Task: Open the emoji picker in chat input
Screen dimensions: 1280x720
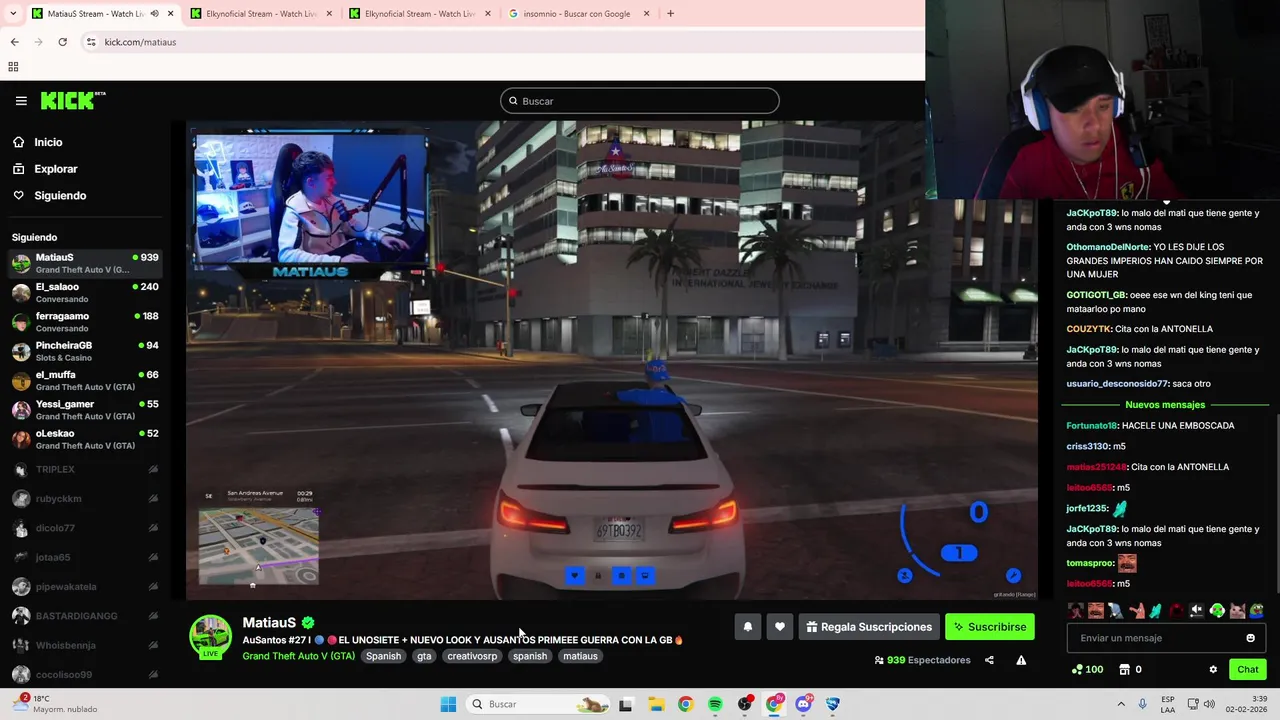Action: tap(1250, 638)
